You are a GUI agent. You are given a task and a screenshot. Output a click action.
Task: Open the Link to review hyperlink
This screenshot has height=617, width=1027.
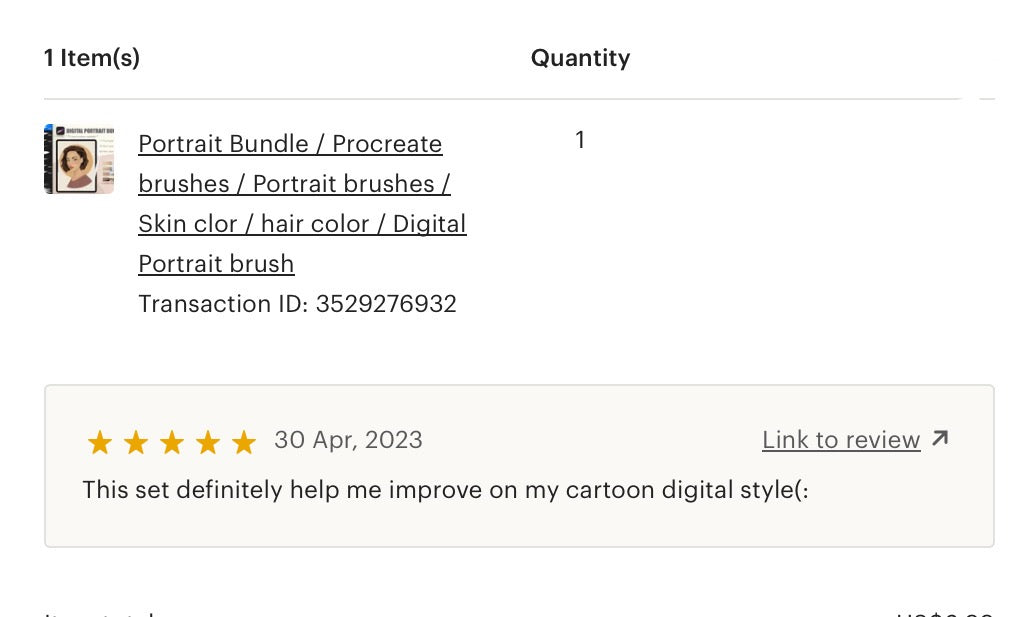[841, 439]
